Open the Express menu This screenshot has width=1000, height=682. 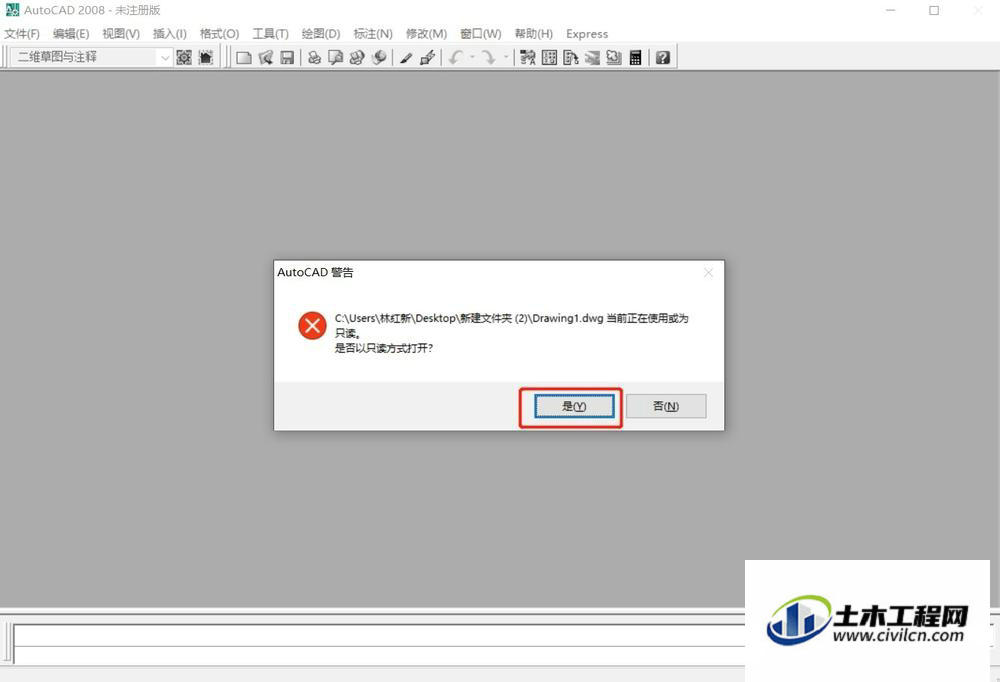(x=587, y=34)
